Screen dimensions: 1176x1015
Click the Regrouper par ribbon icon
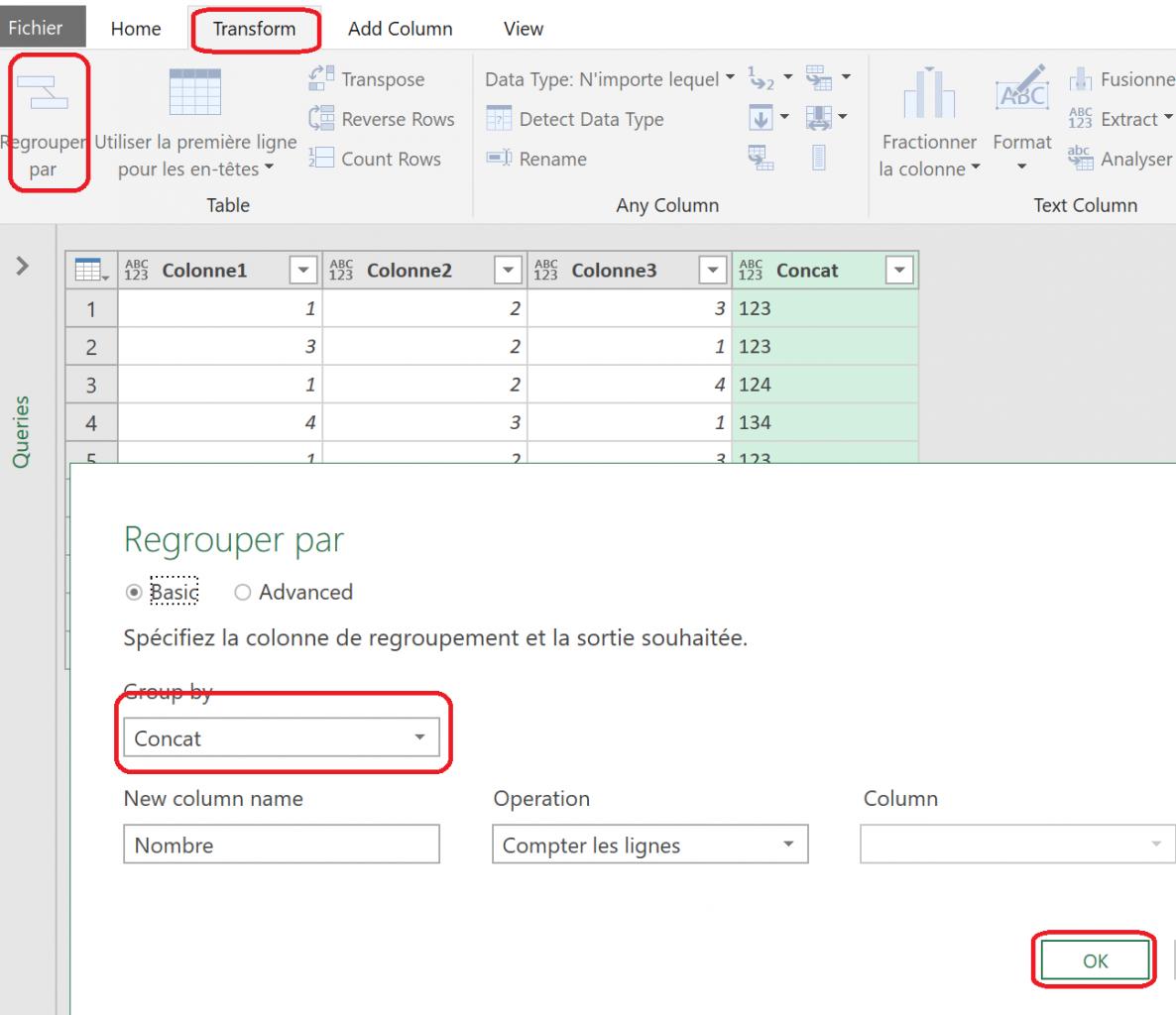(43, 92)
